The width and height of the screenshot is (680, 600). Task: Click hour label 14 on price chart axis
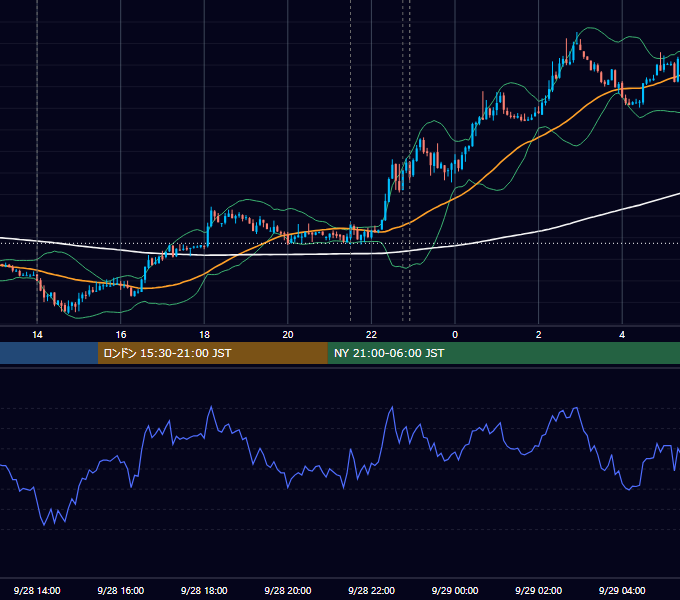point(37,335)
